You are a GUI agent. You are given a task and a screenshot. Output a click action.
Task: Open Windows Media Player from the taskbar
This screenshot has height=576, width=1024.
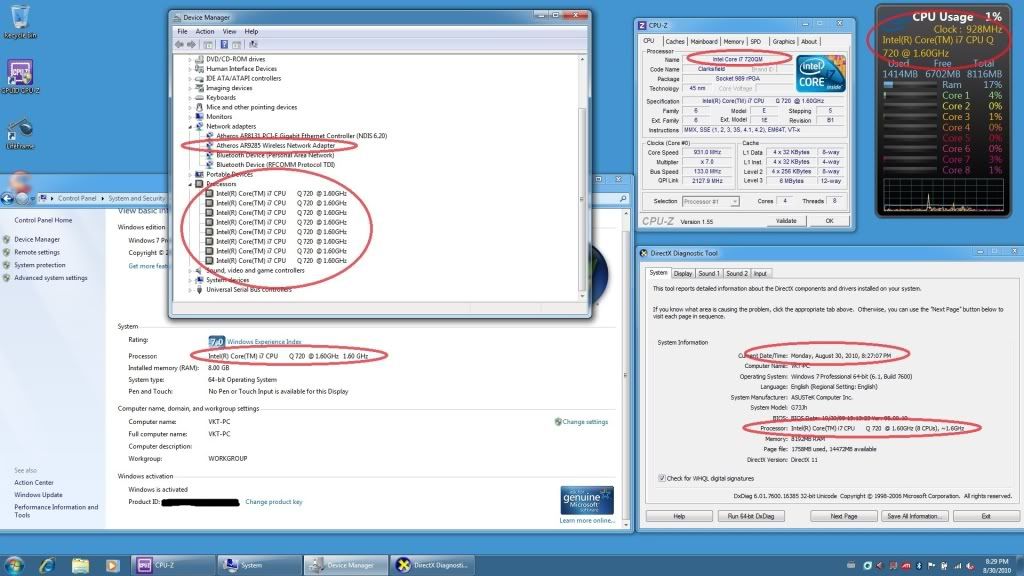(112, 566)
